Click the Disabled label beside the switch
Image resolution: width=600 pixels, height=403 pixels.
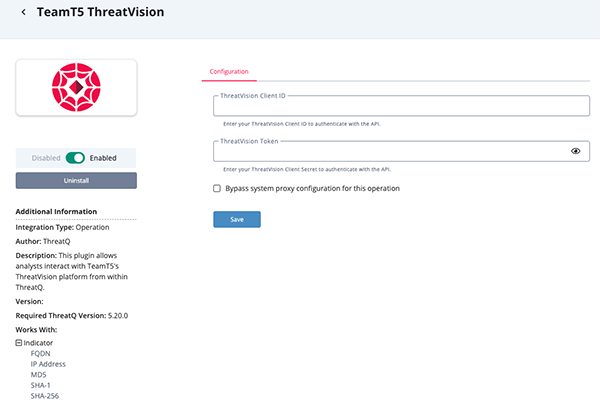46,158
